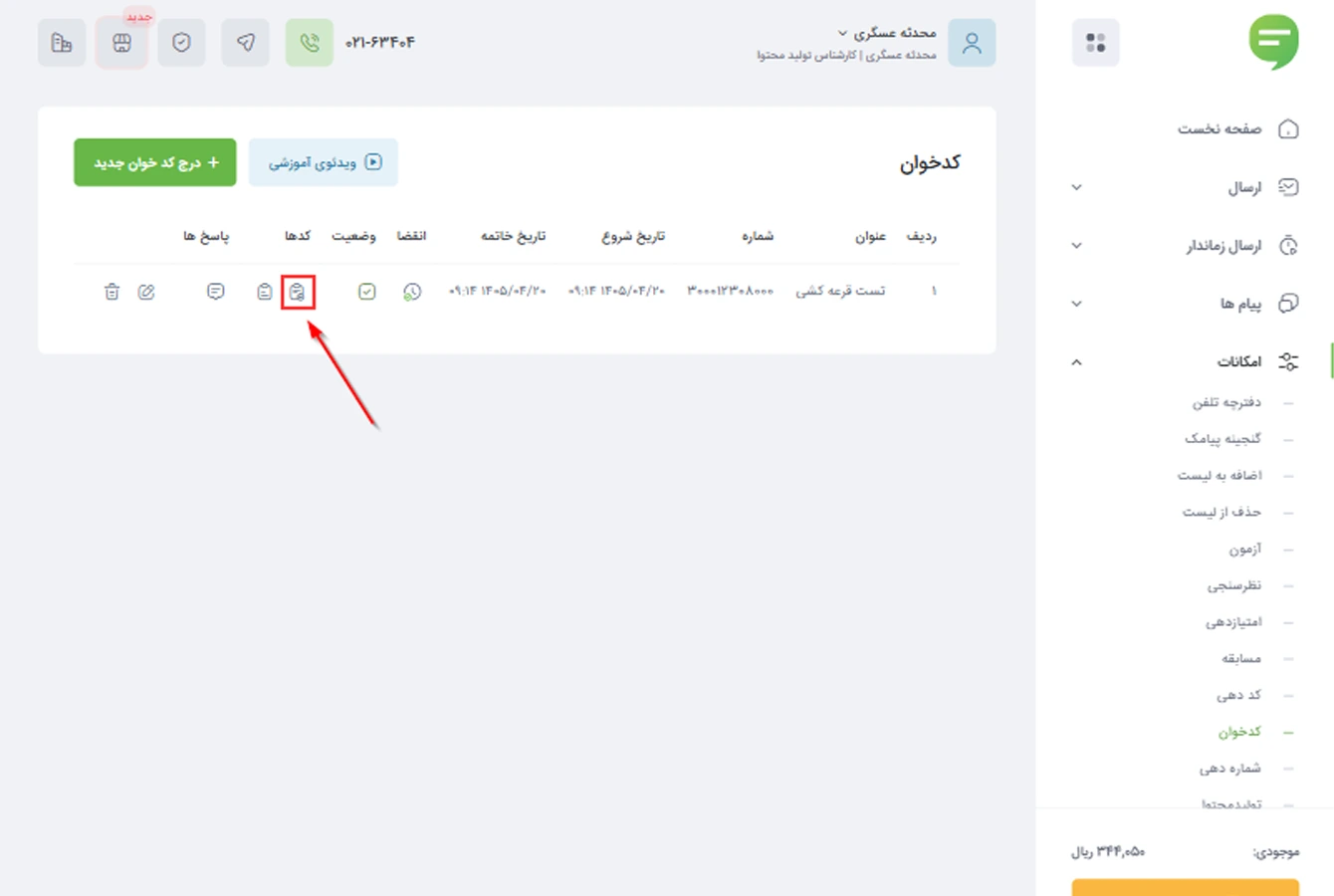Open مسابقه in sidebar

pos(1241,658)
